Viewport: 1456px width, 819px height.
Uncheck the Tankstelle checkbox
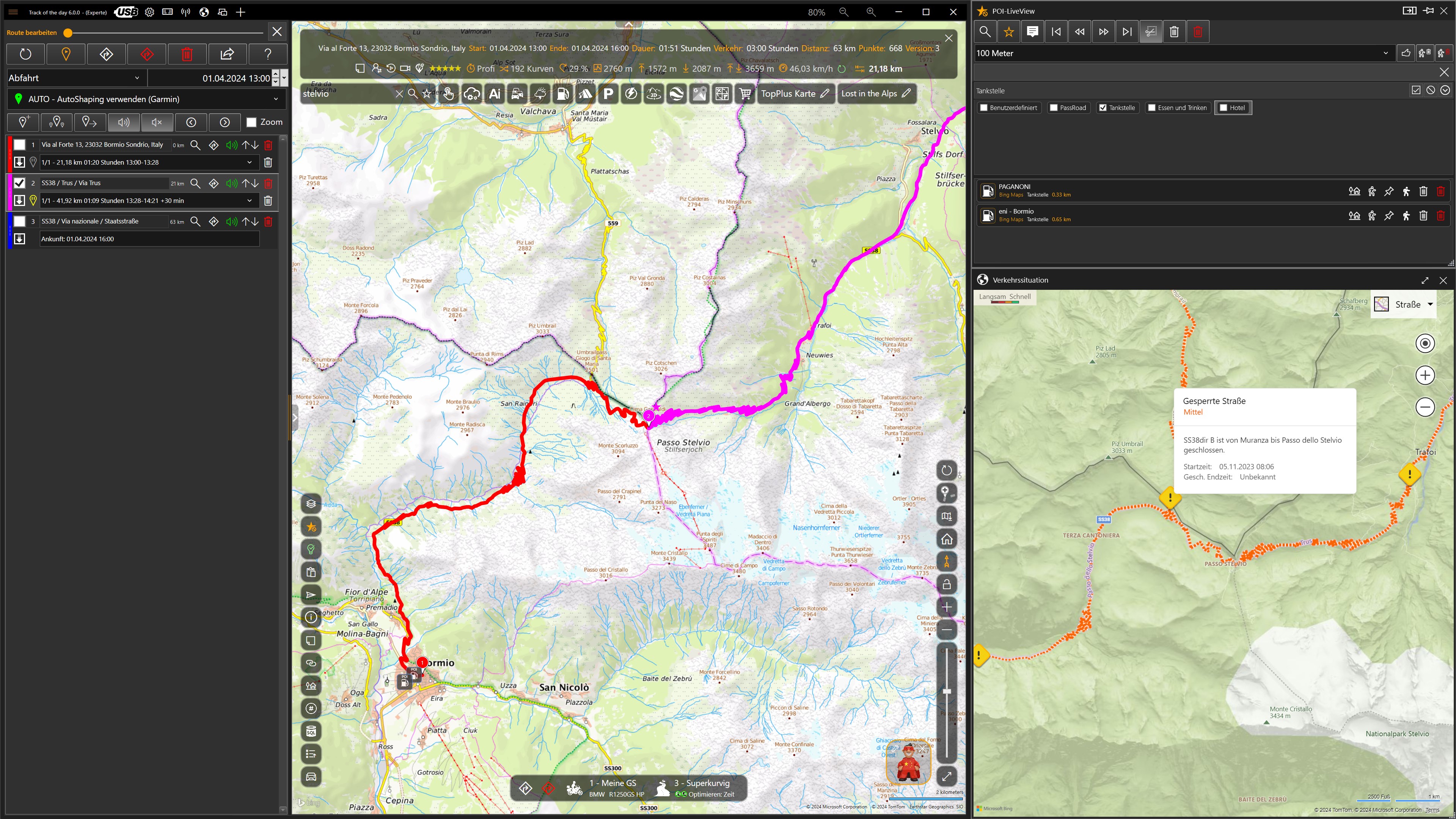pyautogui.click(x=1103, y=108)
